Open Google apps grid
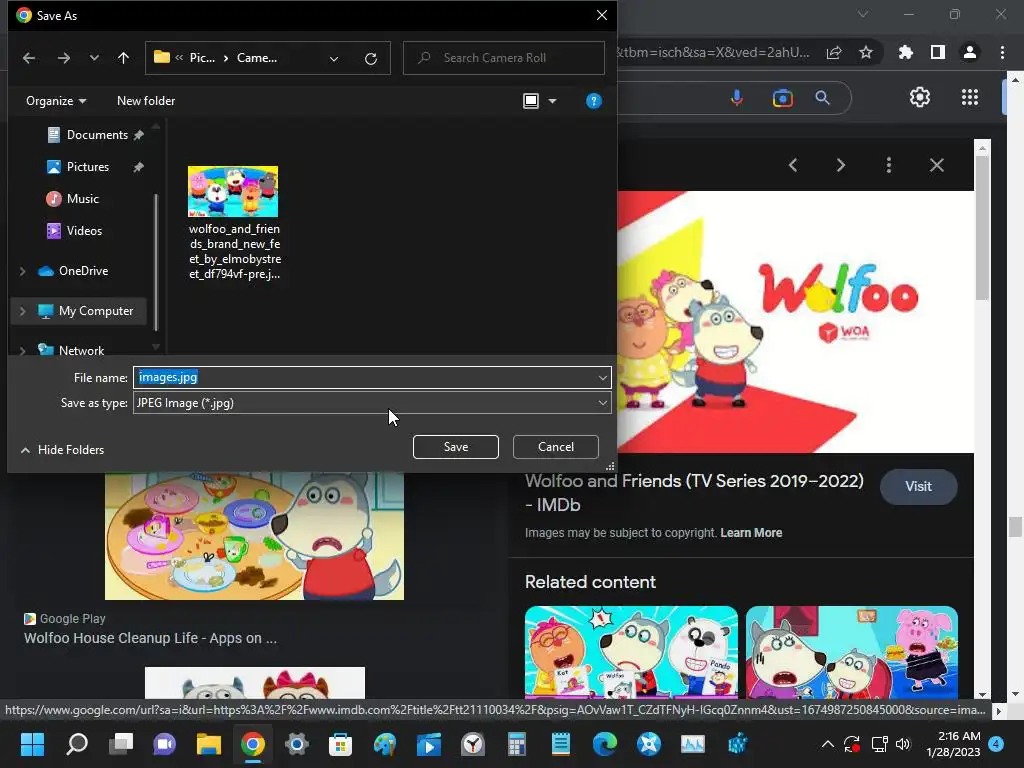The width and height of the screenshot is (1024, 768). (x=970, y=97)
